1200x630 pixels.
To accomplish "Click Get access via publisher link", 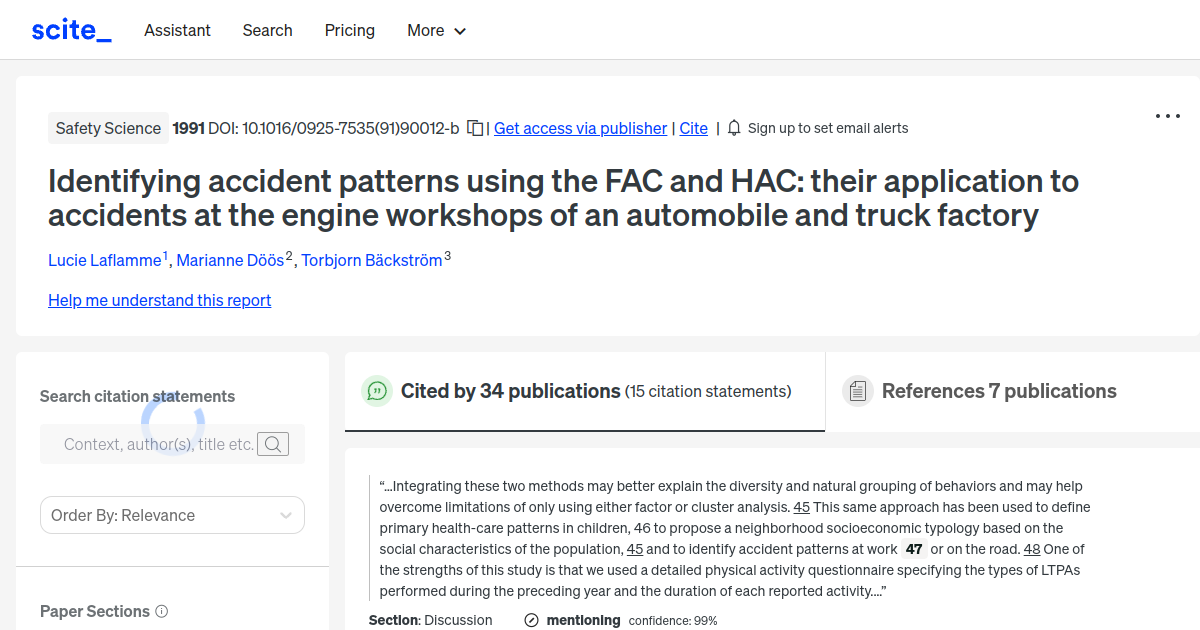I will point(580,128).
